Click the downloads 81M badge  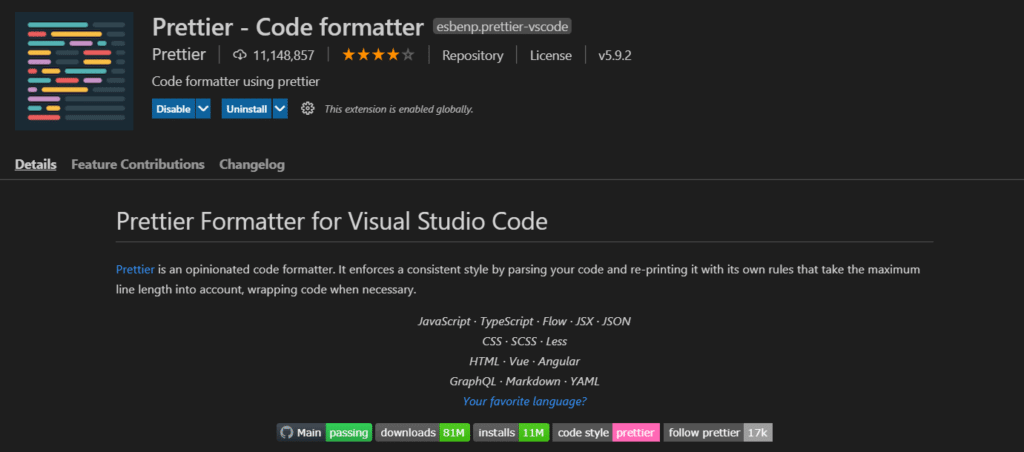(423, 432)
